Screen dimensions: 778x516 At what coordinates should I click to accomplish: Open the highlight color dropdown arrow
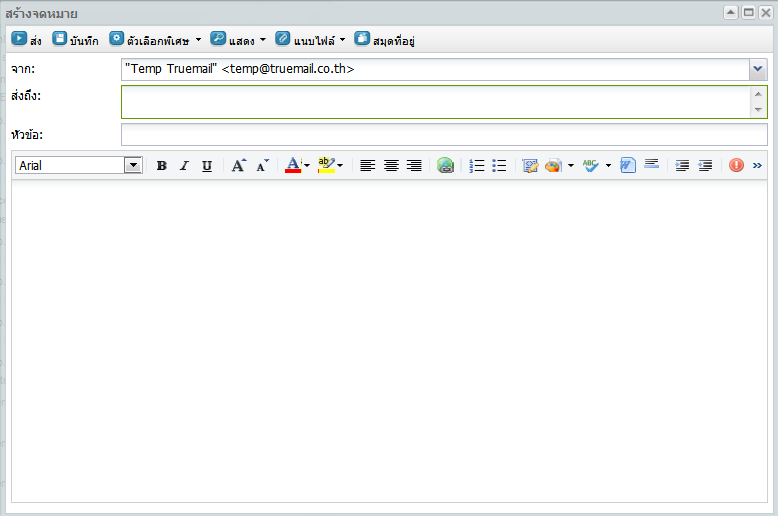click(x=340, y=166)
